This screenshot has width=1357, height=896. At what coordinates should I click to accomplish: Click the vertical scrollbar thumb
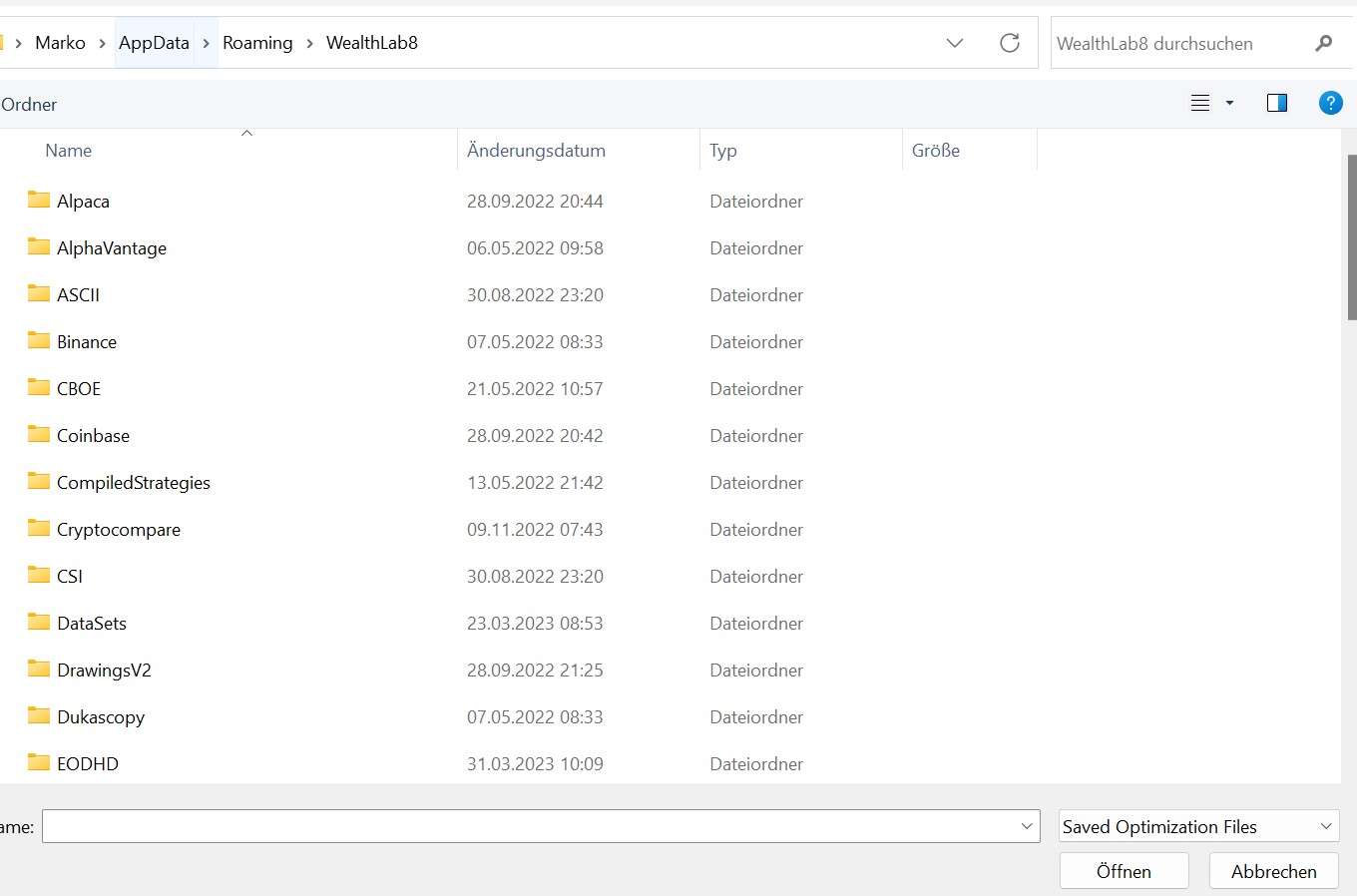1352,236
